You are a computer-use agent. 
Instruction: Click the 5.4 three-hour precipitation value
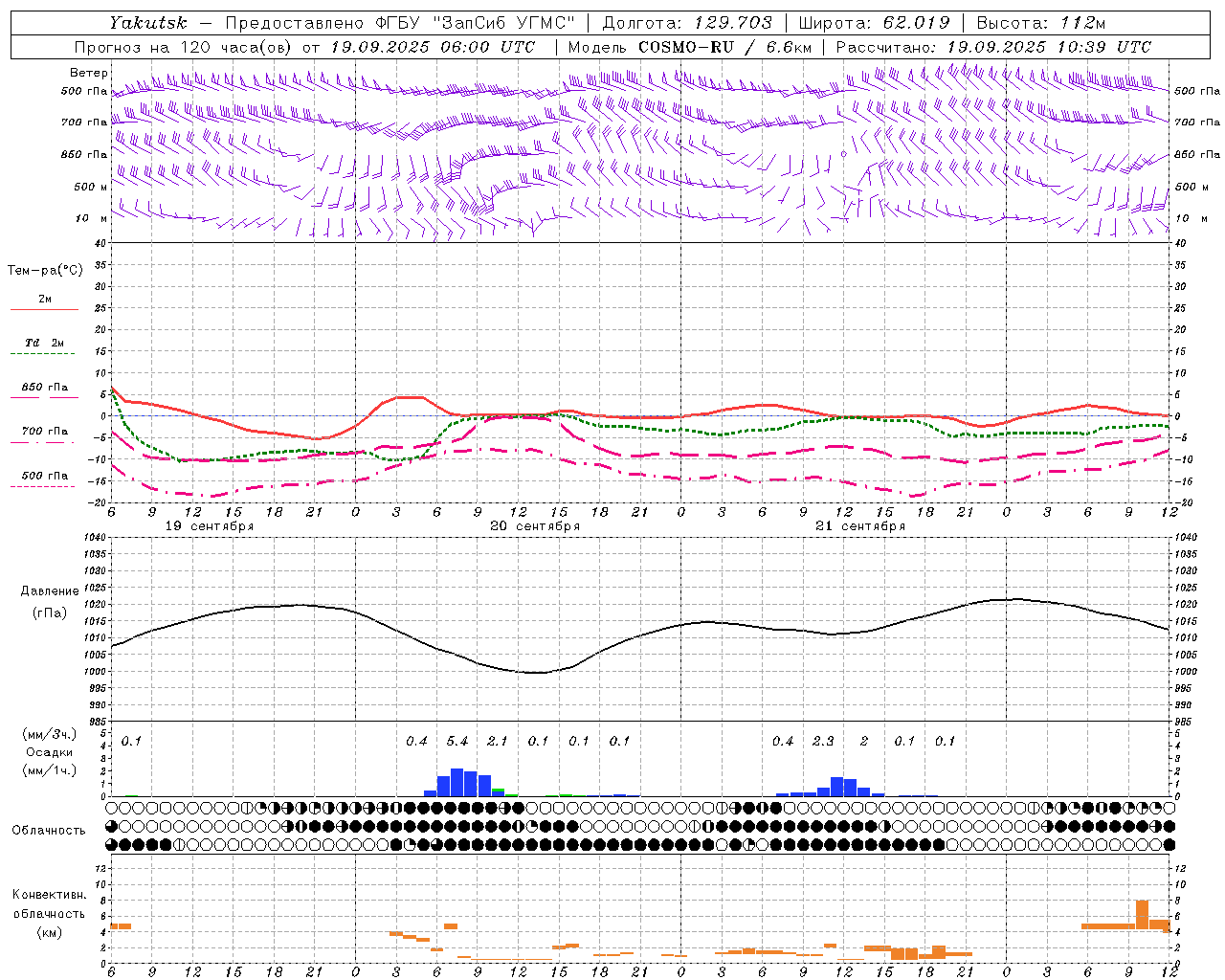457,742
